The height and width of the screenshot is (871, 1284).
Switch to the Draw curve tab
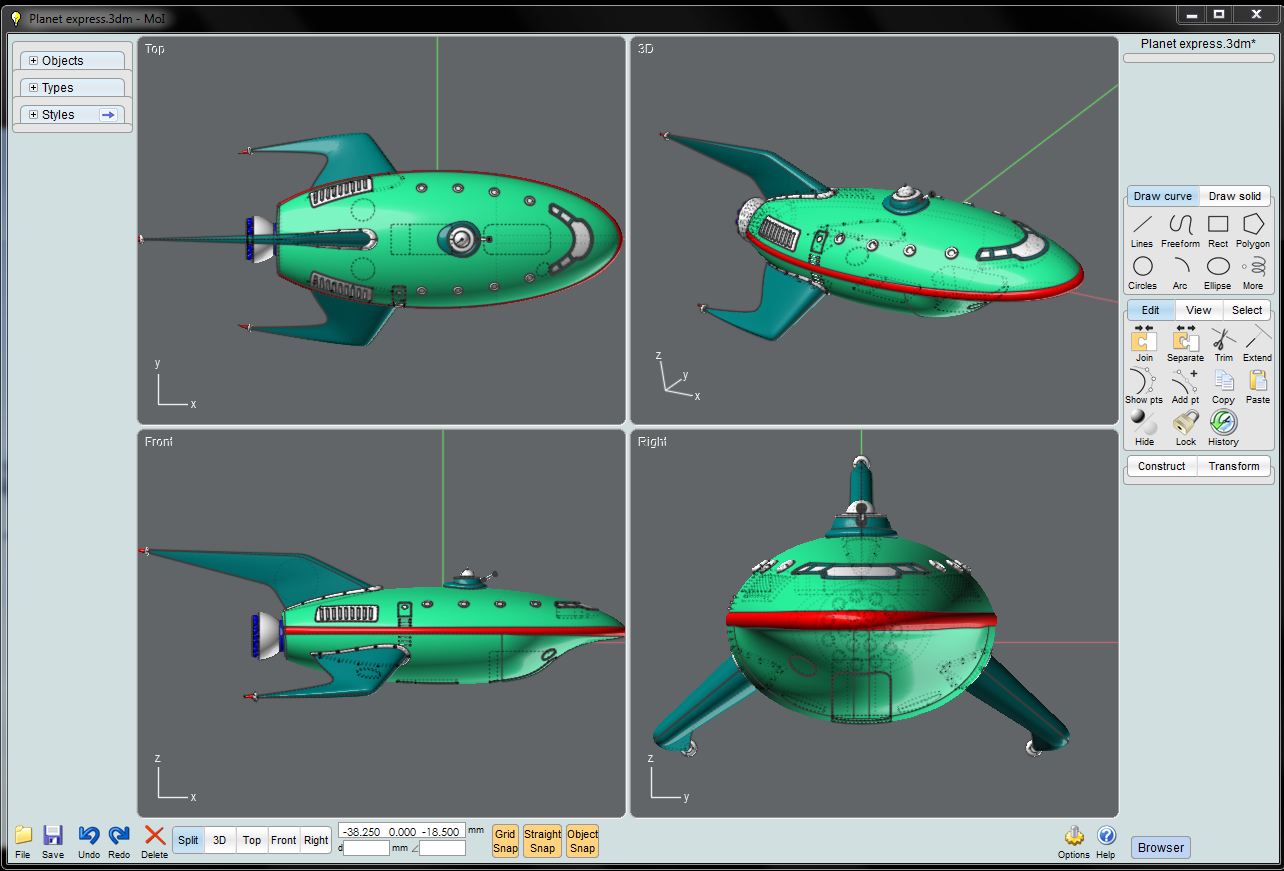(1162, 196)
